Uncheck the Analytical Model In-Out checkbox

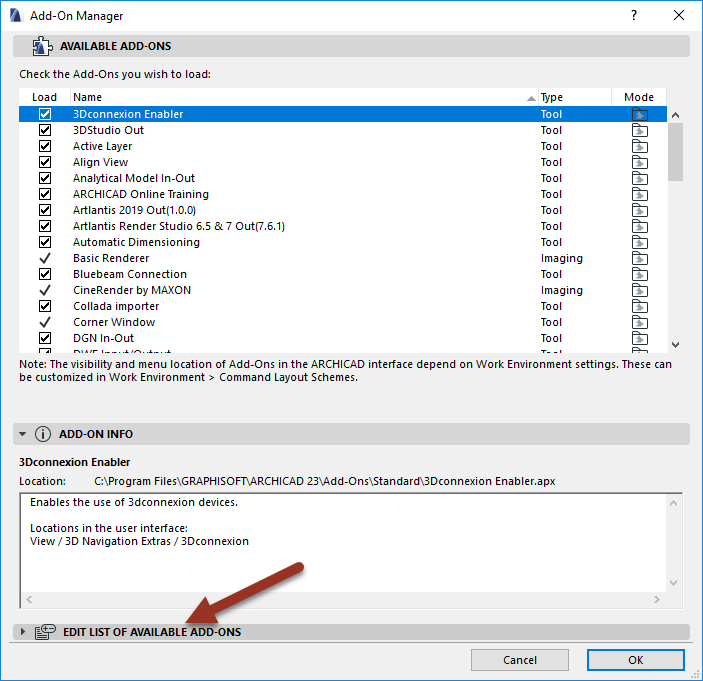45,178
